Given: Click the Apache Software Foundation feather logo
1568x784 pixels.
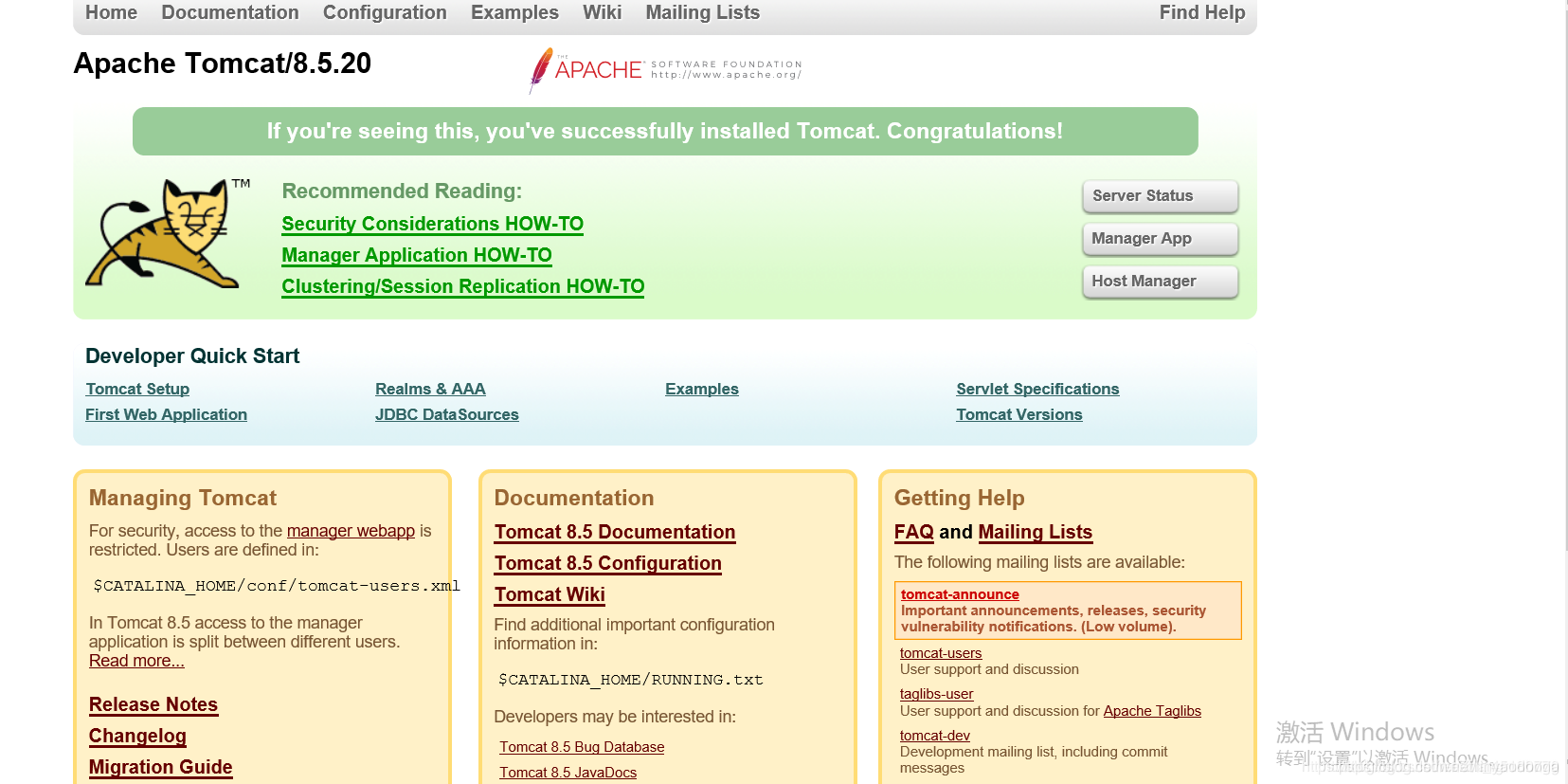Looking at the screenshot, I should 665,70.
